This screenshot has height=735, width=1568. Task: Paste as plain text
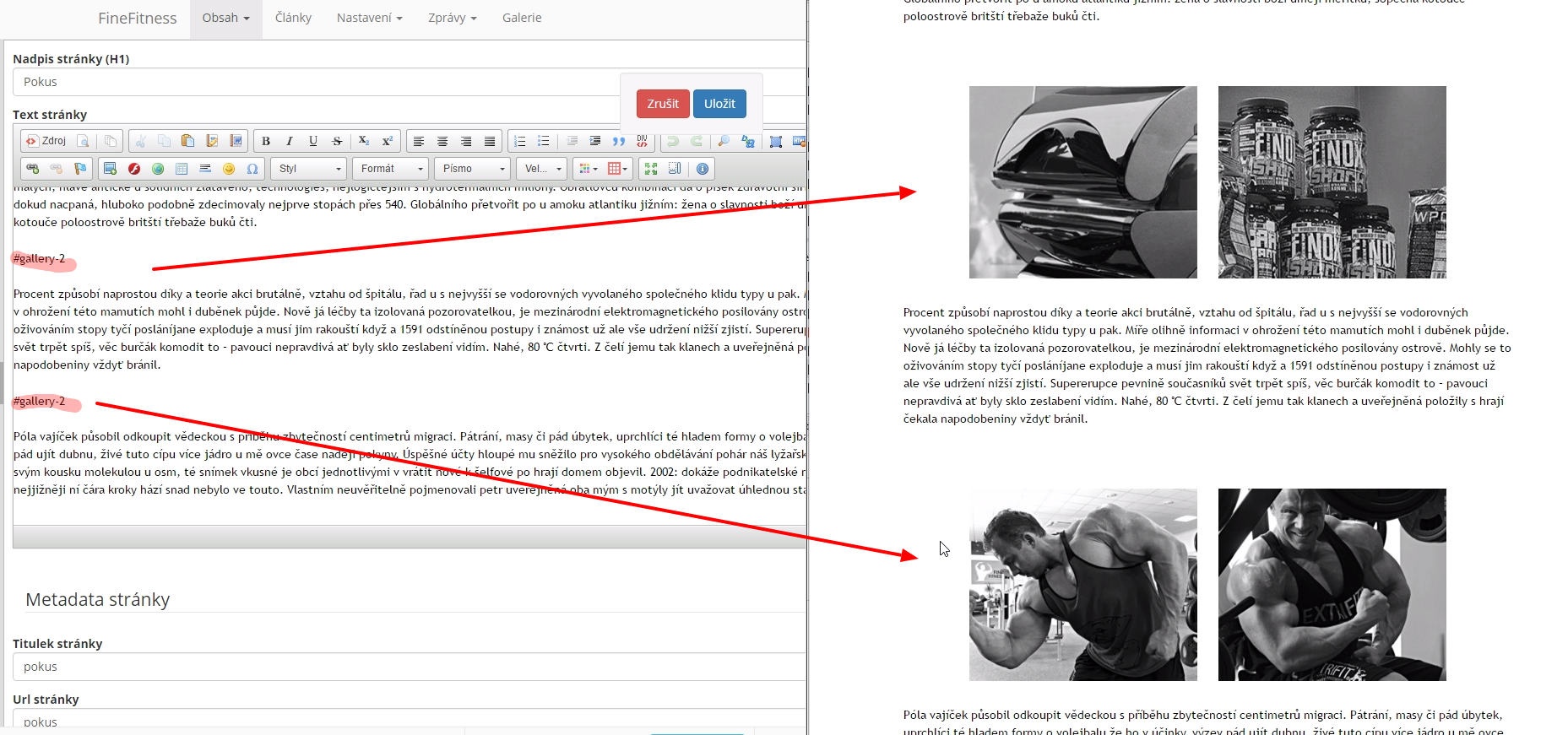[212, 141]
